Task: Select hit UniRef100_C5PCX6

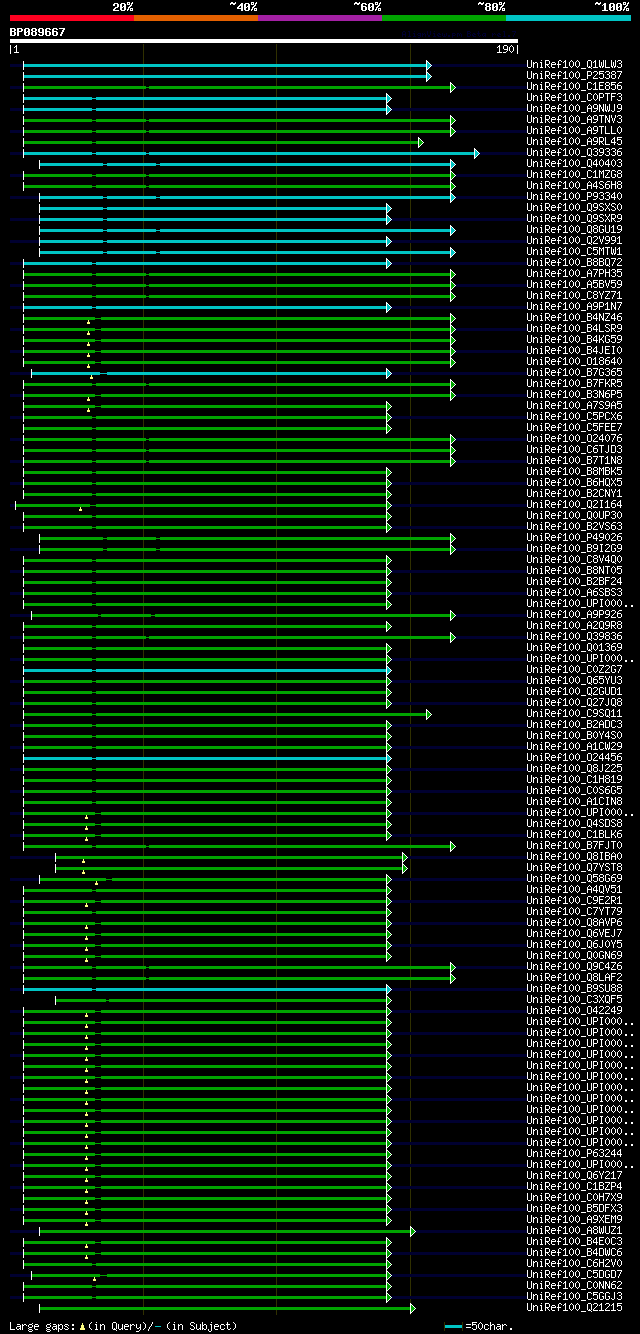Action: pyautogui.click(x=574, y=416)
